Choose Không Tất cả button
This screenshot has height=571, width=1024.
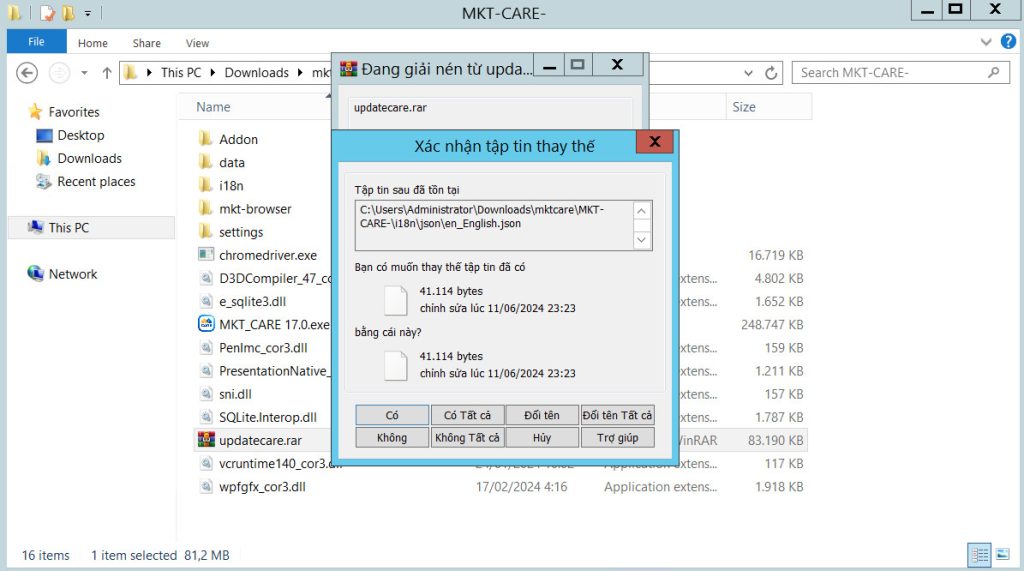point(467,437)
